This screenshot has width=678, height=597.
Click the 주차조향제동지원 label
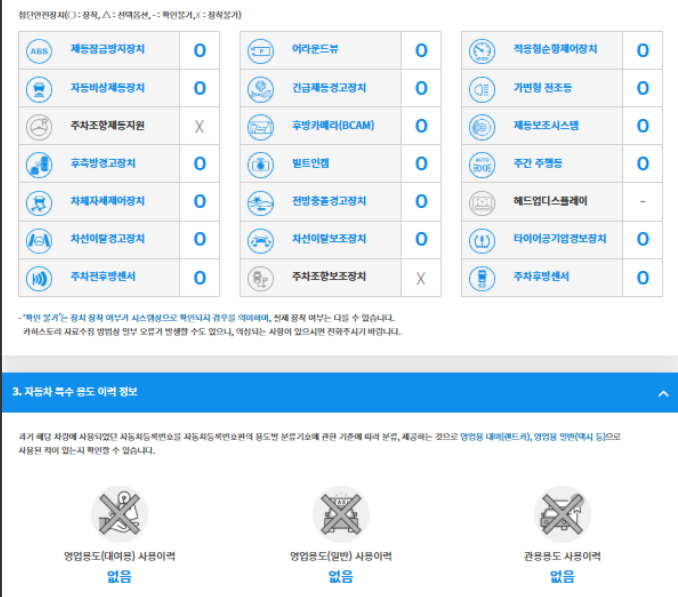point(108,125)
